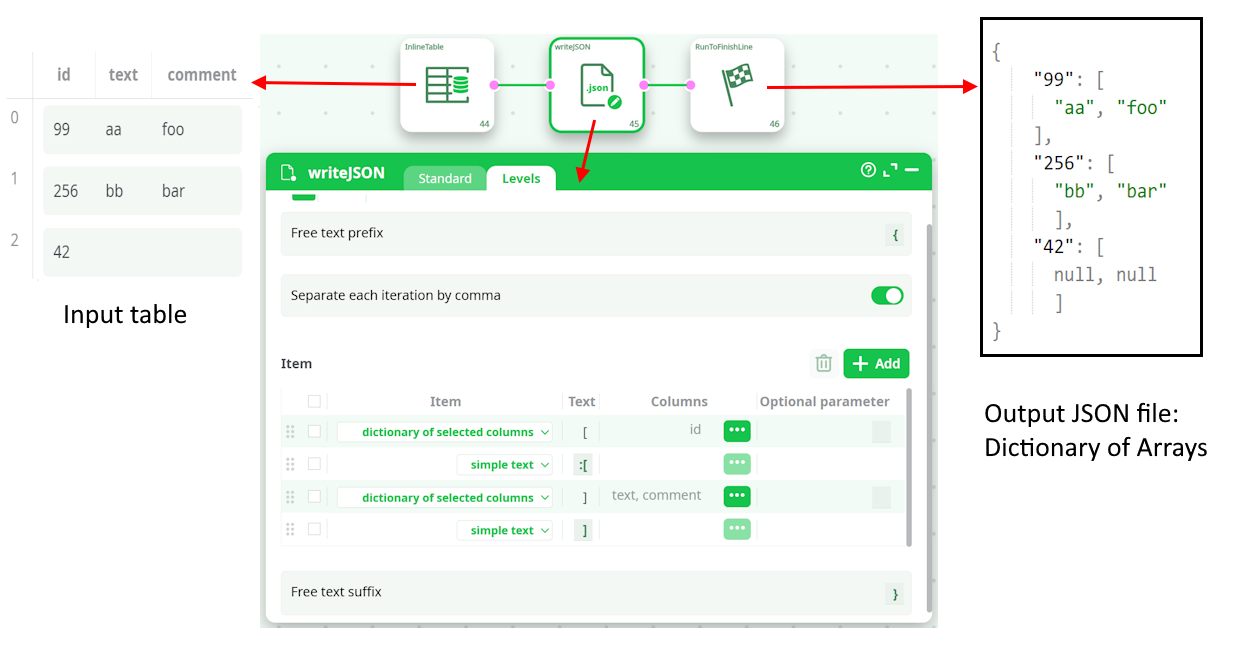Expand the writeJSON panel to fullscreen

[890, 170]
